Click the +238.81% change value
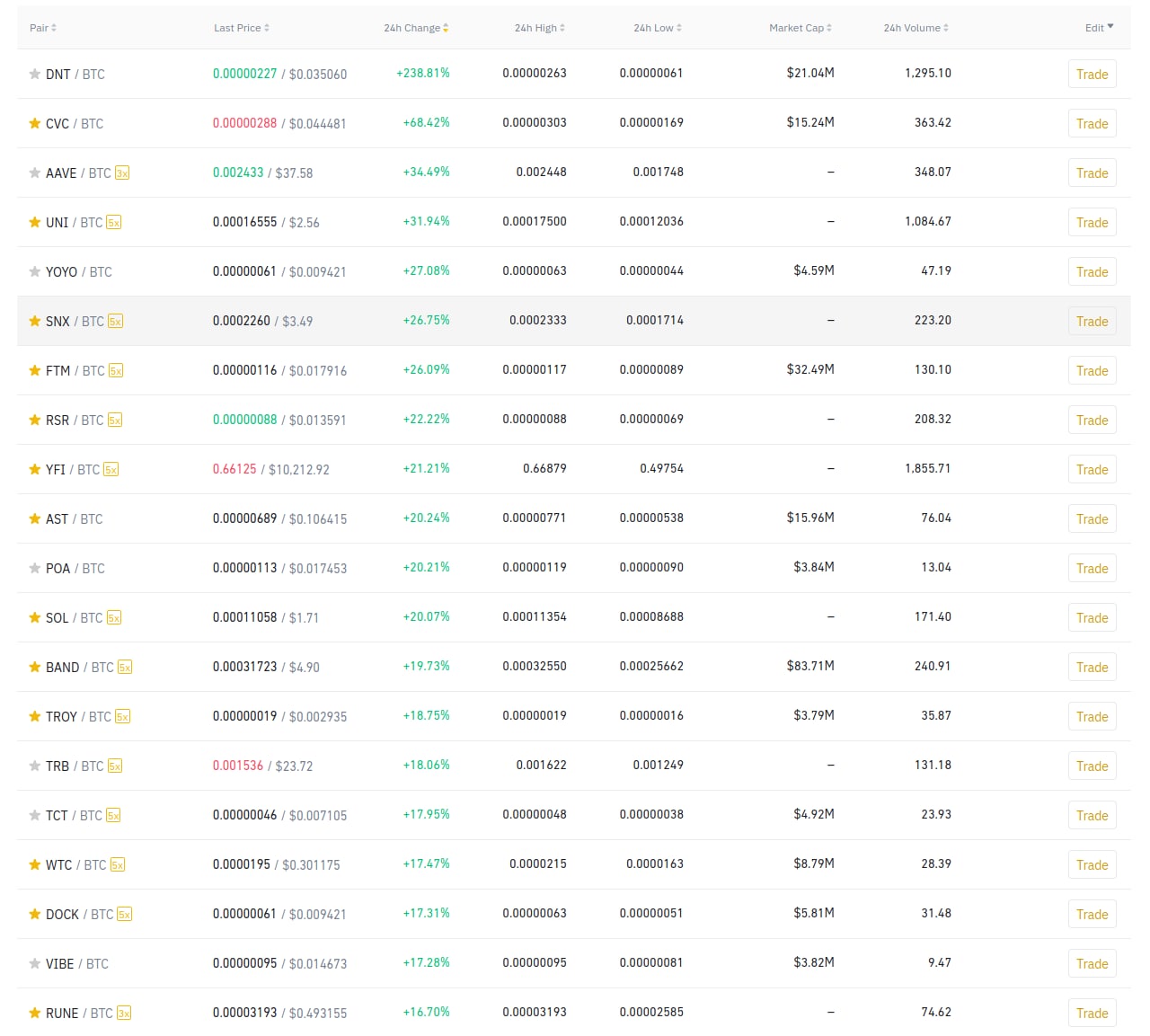This screenshot has width=1150, height=1036. pos(423,74)
